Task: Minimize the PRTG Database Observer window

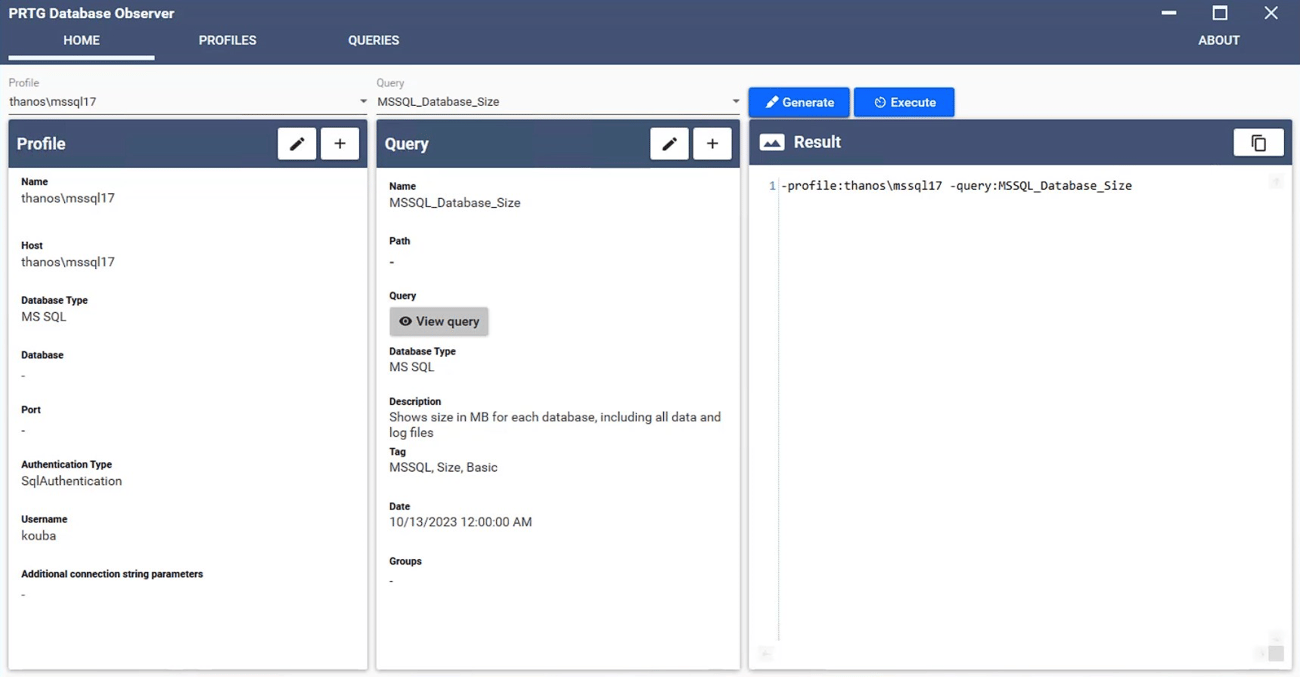Action: pyautogui.click(x=1168, y=13)
